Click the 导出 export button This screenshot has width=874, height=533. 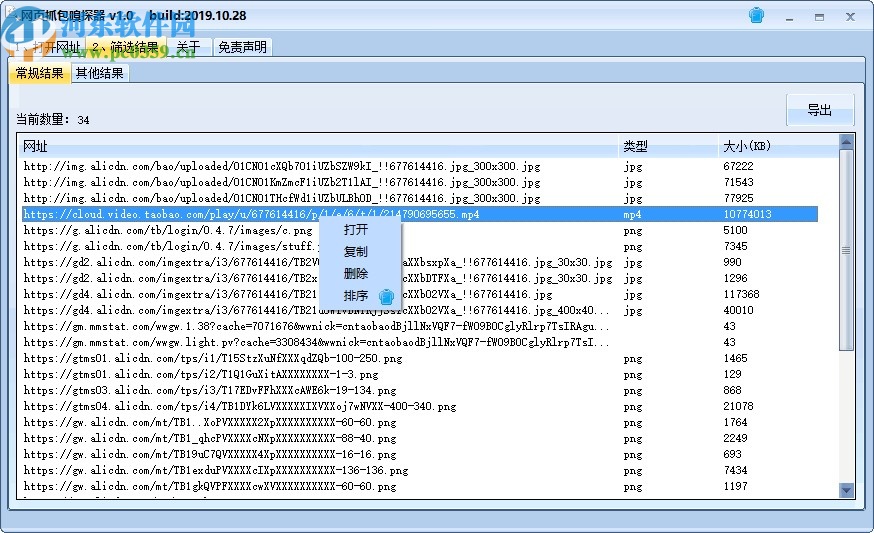820,110
